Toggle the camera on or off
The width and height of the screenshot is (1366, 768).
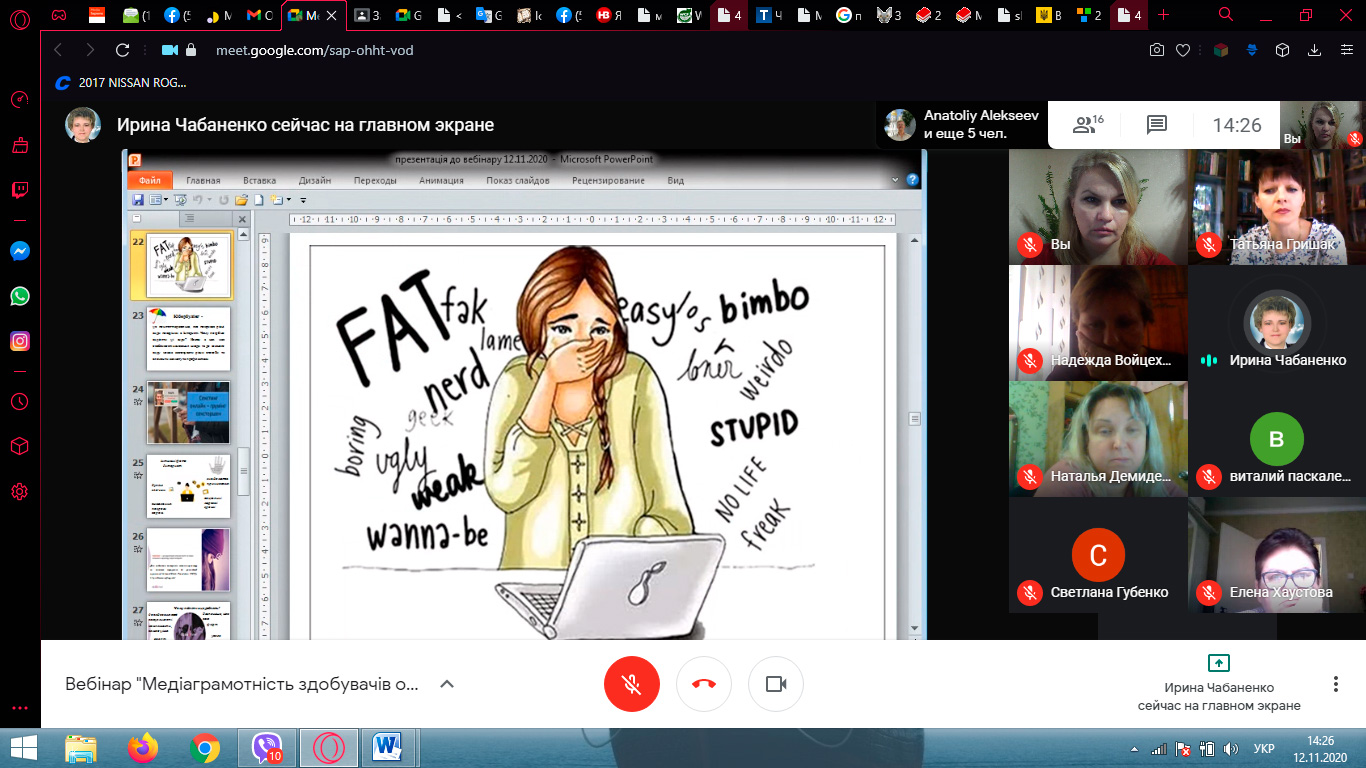click(x=776, y=684)
